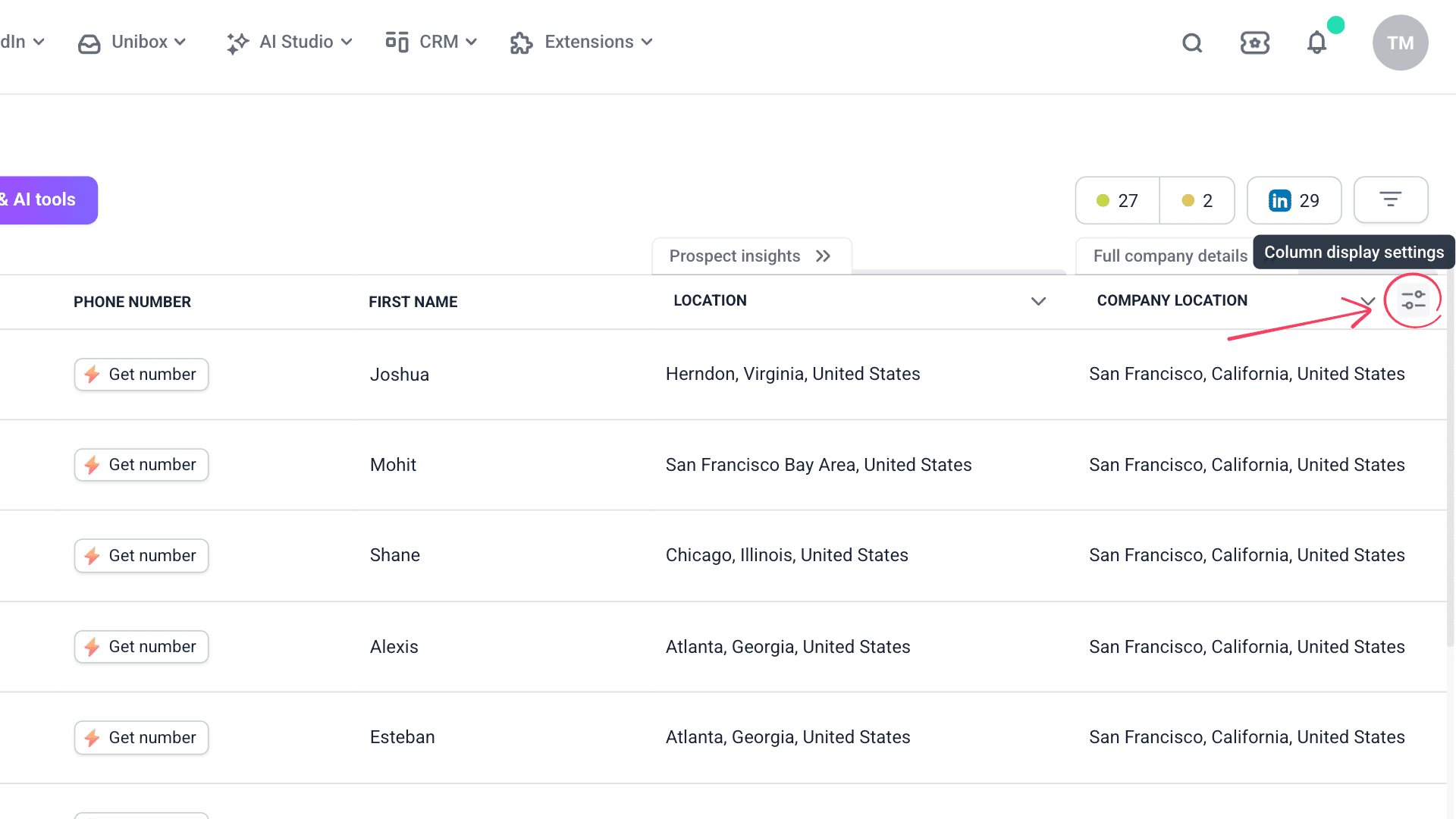
Task: Expand the LOCATION column dropdown chevron
Action: pyautogui.click(x=1038, y=301)
